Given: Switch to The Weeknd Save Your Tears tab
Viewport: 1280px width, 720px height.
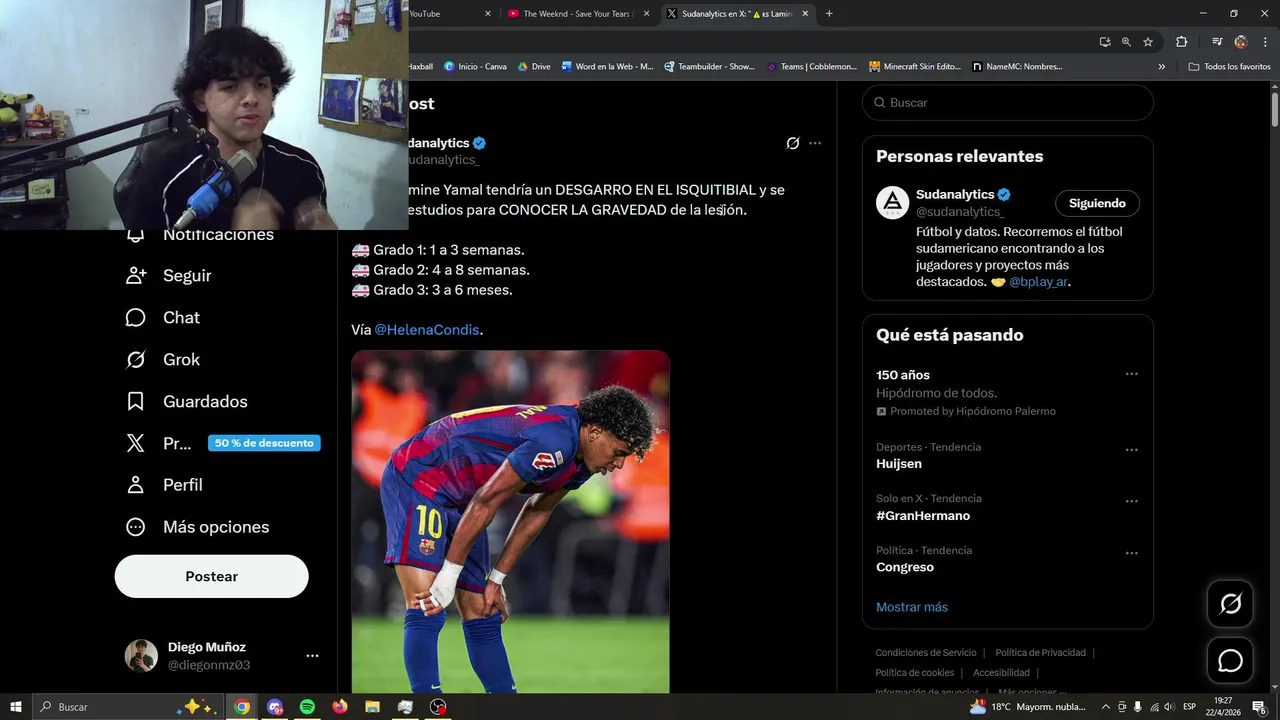Looking at the screenshot, I should [x=577, y=14].
